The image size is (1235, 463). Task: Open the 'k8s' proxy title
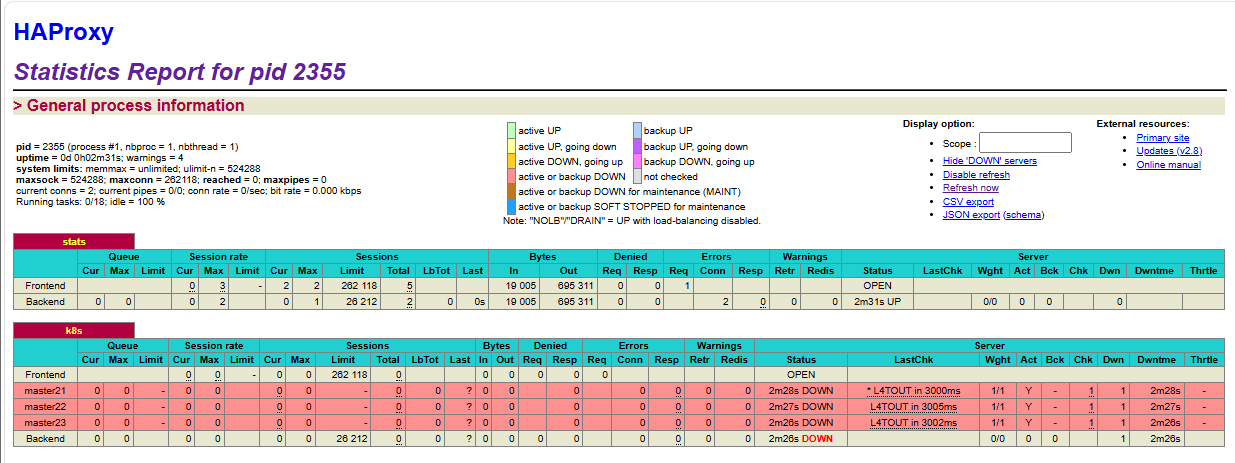tap(74, 329)
